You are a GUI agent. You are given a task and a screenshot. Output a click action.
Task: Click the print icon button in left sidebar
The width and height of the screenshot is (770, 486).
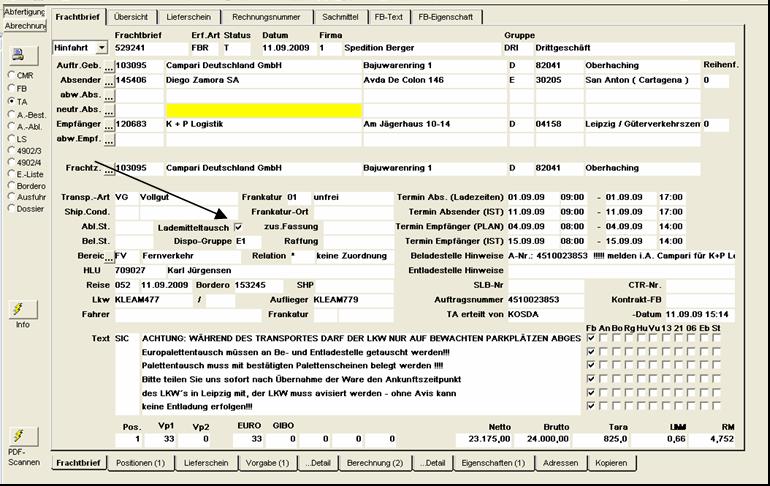click(x=23, y=55)
